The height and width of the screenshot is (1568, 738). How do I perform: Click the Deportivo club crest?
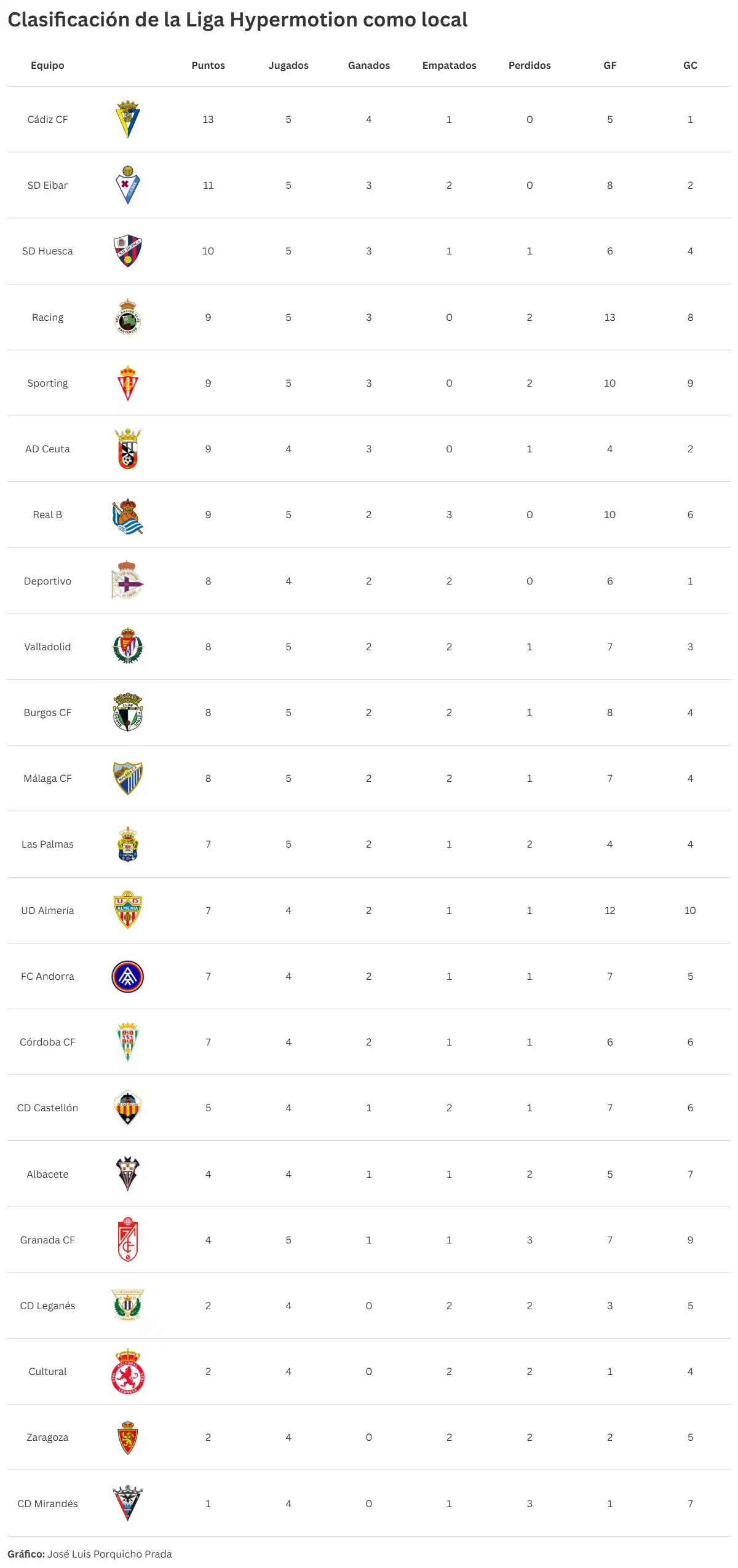128,581
